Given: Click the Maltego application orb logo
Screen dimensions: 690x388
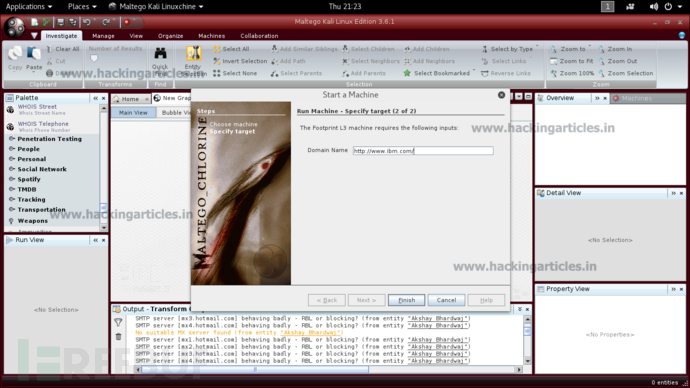Looking at the screenshot, I should 15,27.
